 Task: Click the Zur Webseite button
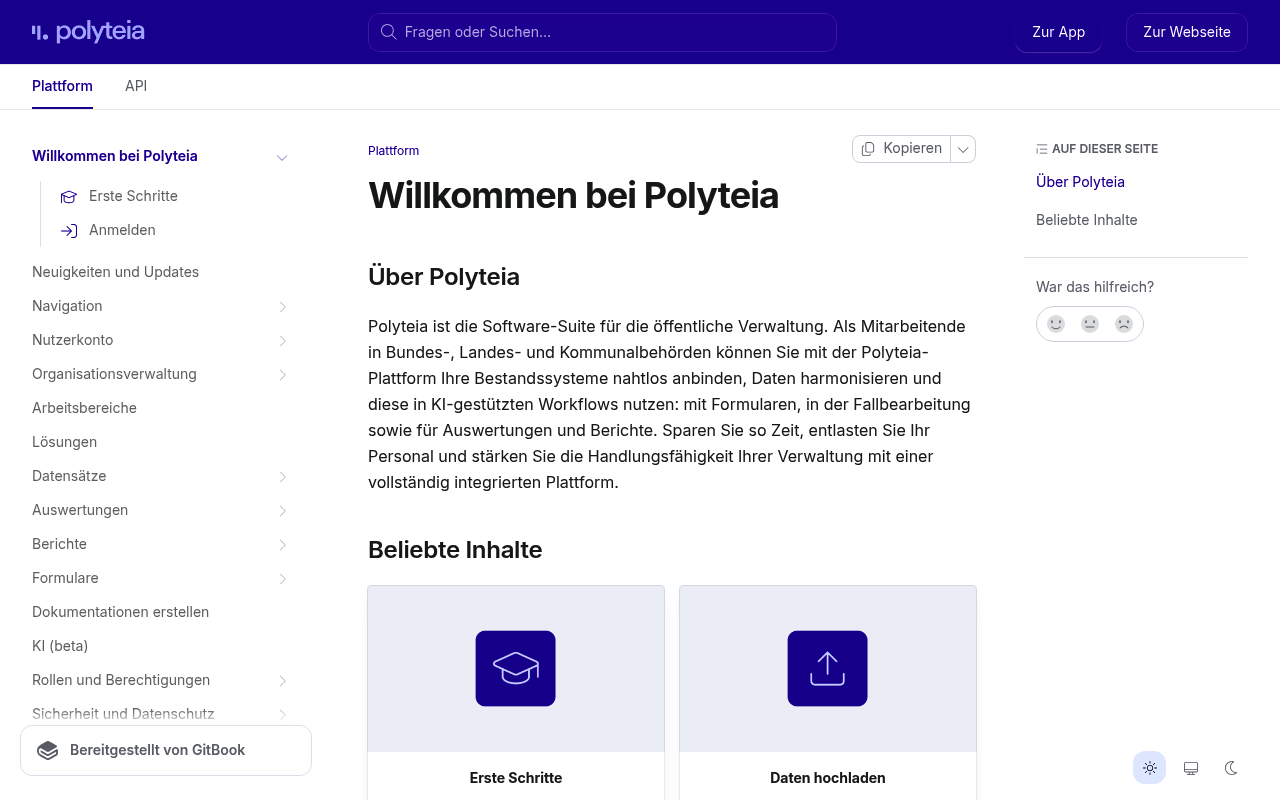coord(1187,32)
